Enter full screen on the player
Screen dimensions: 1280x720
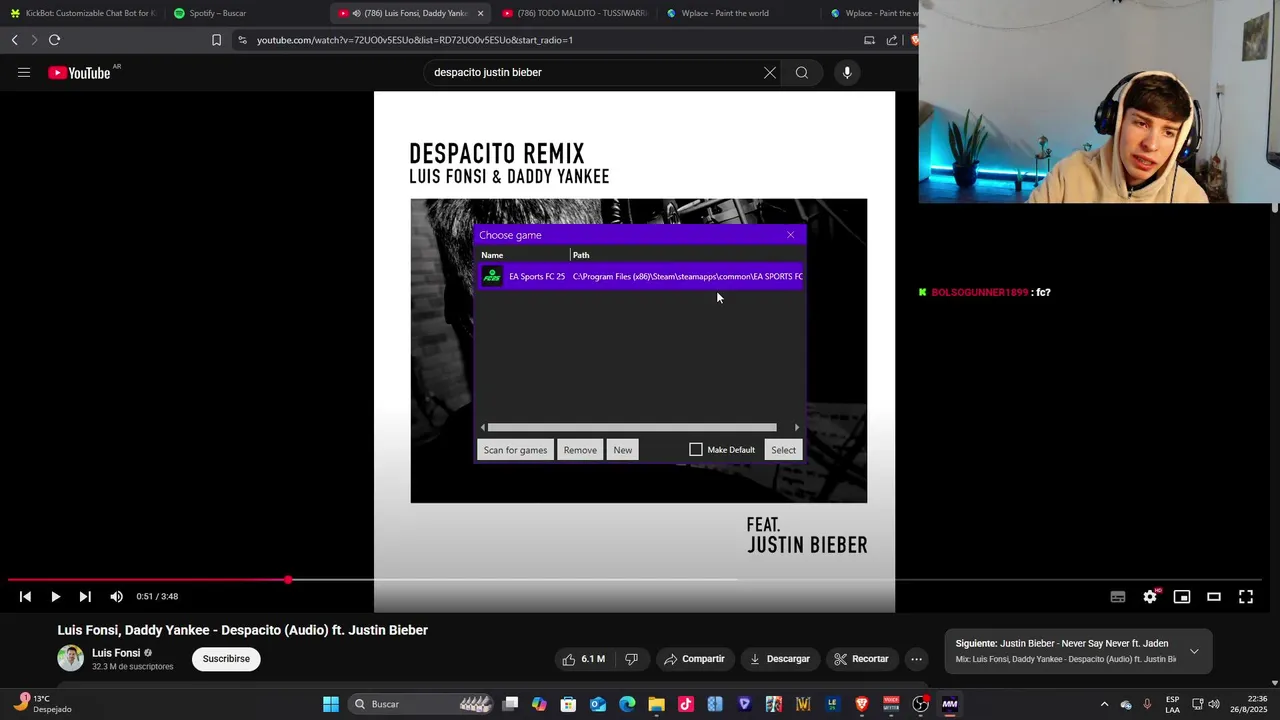pyautogui.click(x=1246, y=596)
